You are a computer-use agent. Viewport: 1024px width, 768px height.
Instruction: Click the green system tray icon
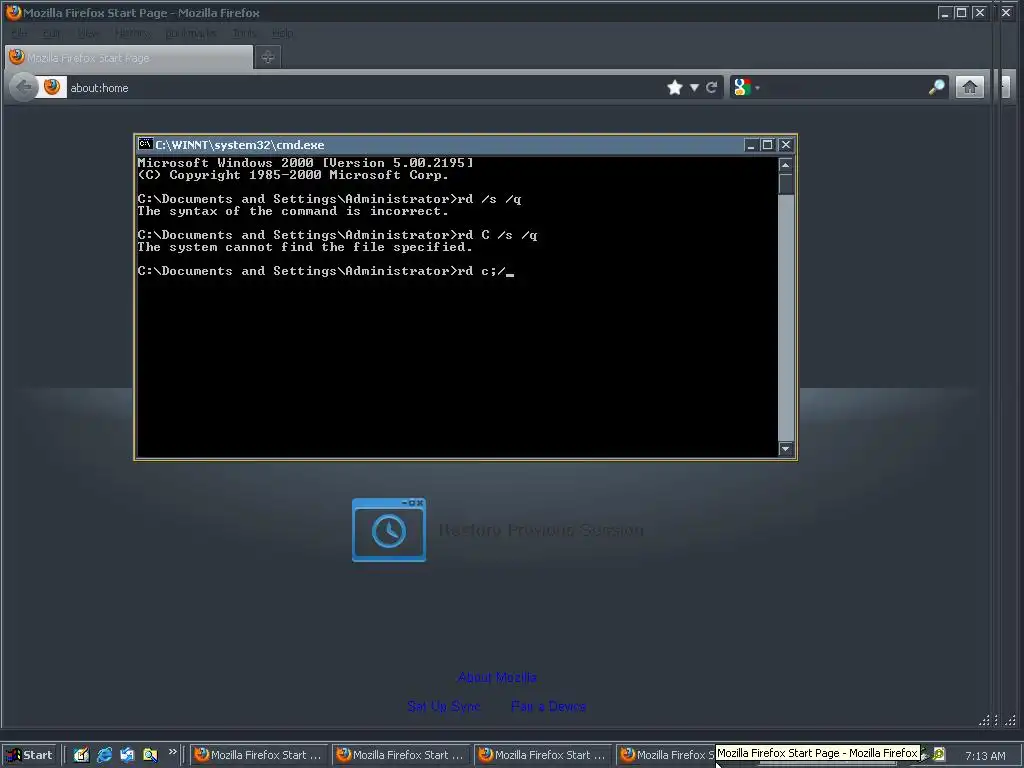(x=938, y=754)
